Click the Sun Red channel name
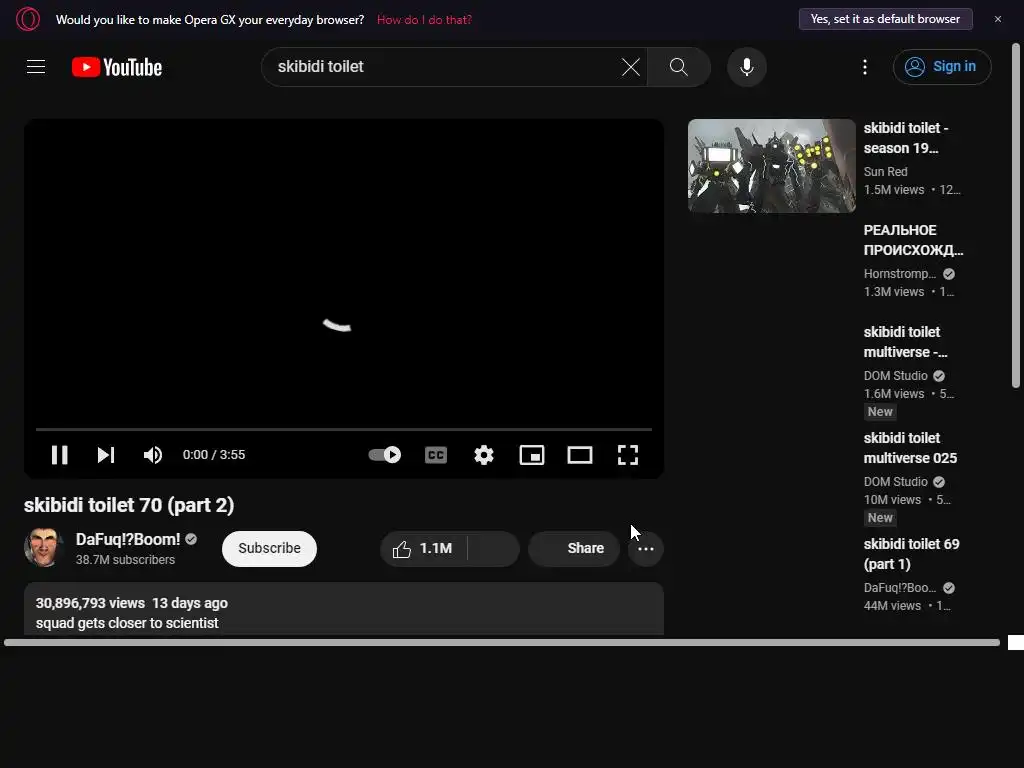The height and width of the screenshot is (768, 1024). [885, 171]
